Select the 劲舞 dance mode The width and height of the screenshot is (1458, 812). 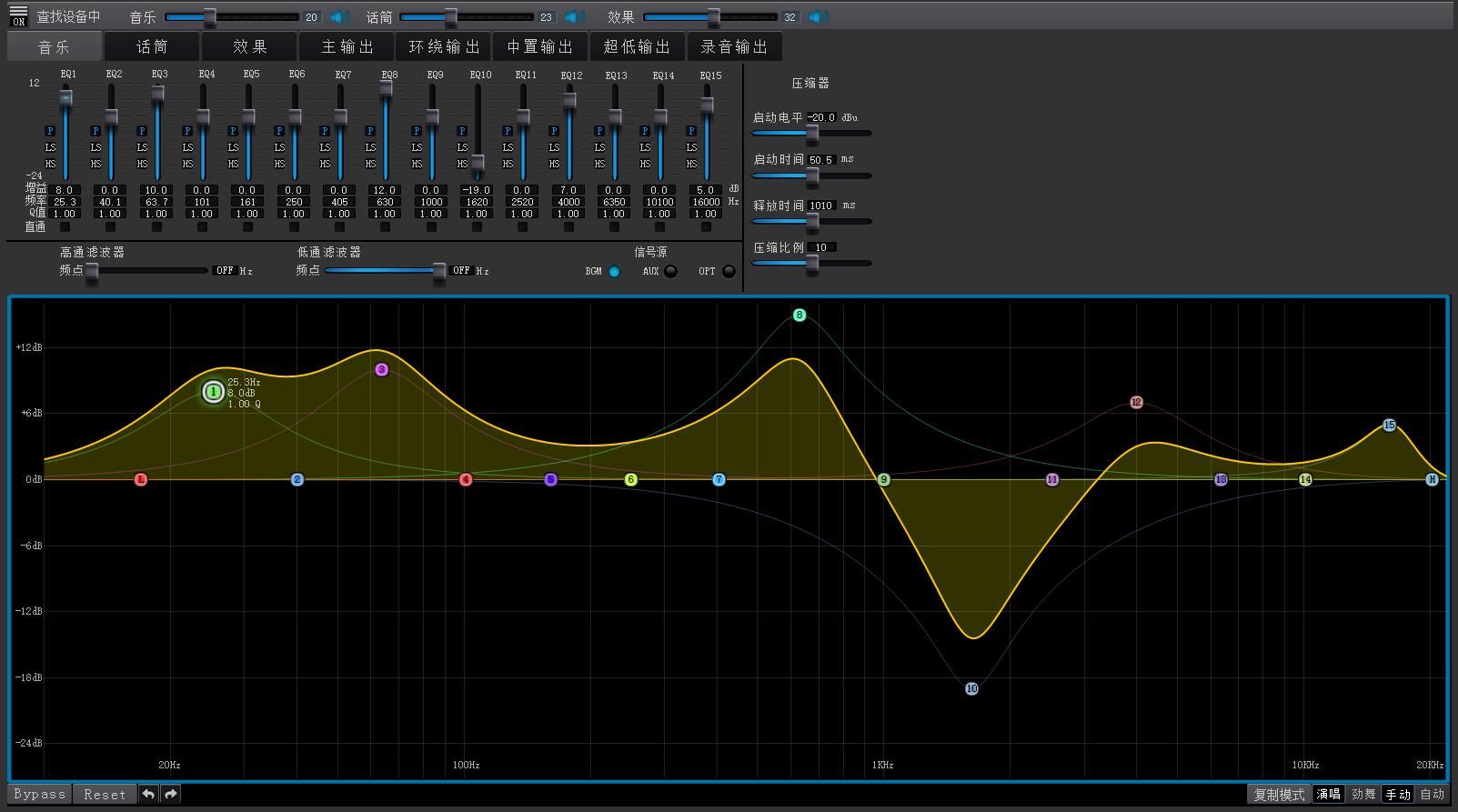coord(1363,795)
